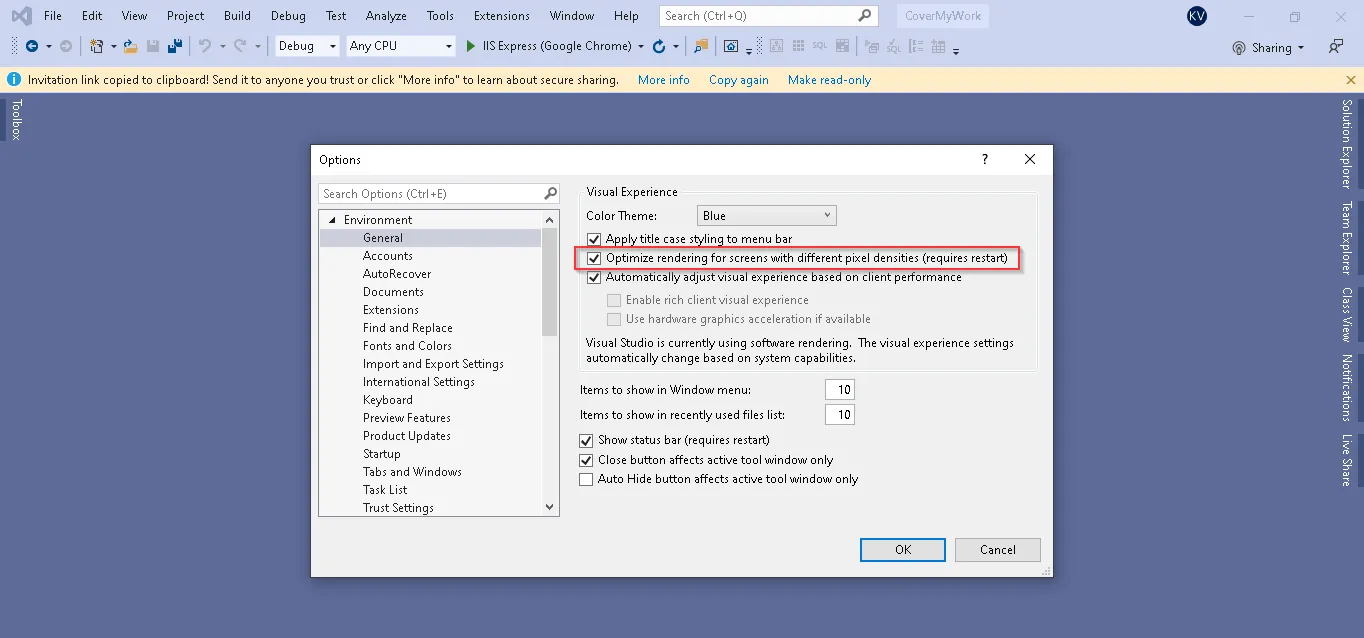
Task: Open the Build menu
Action: 238,16
